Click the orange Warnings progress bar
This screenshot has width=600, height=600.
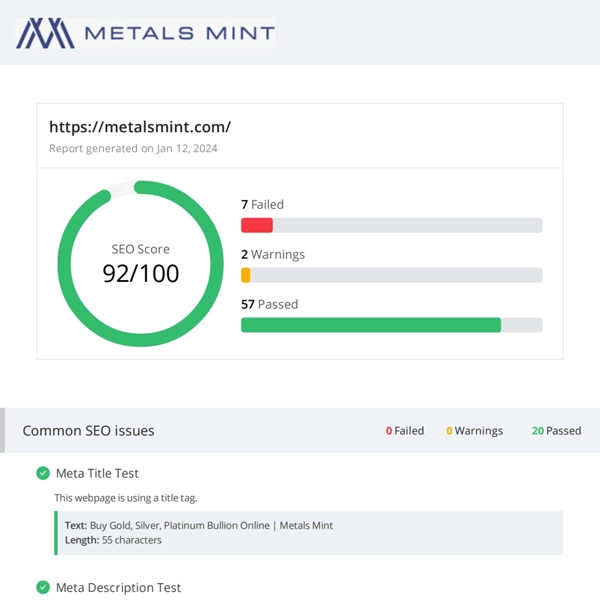point(246,275)
